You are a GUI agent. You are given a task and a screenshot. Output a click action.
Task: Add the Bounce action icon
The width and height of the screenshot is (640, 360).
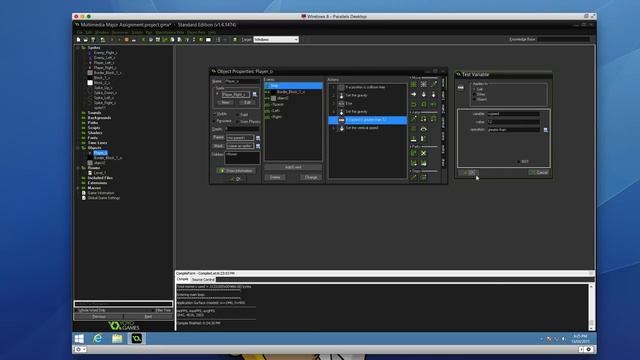[x=424, y=139]
